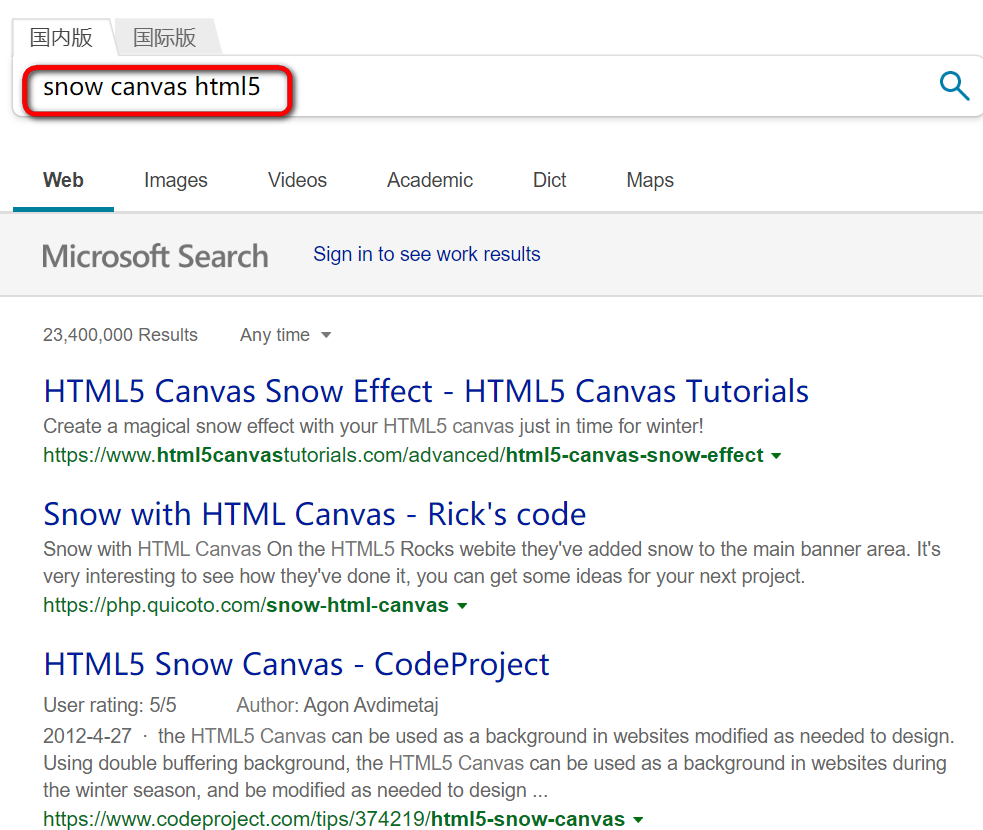Expand arrow beside codeproject.com URL

[638, 820]
